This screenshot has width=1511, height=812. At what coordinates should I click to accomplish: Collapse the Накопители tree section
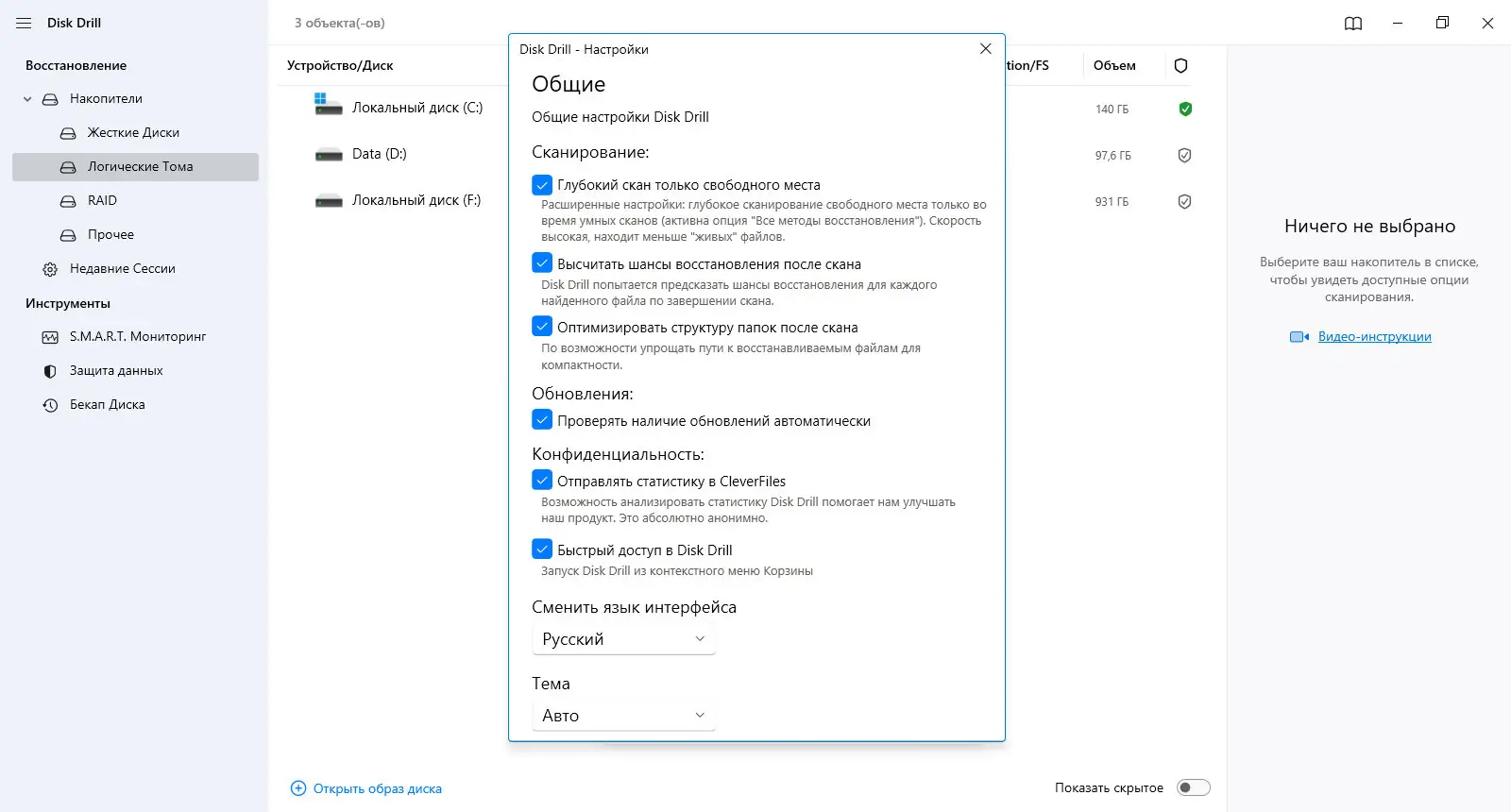coord(27,99)
